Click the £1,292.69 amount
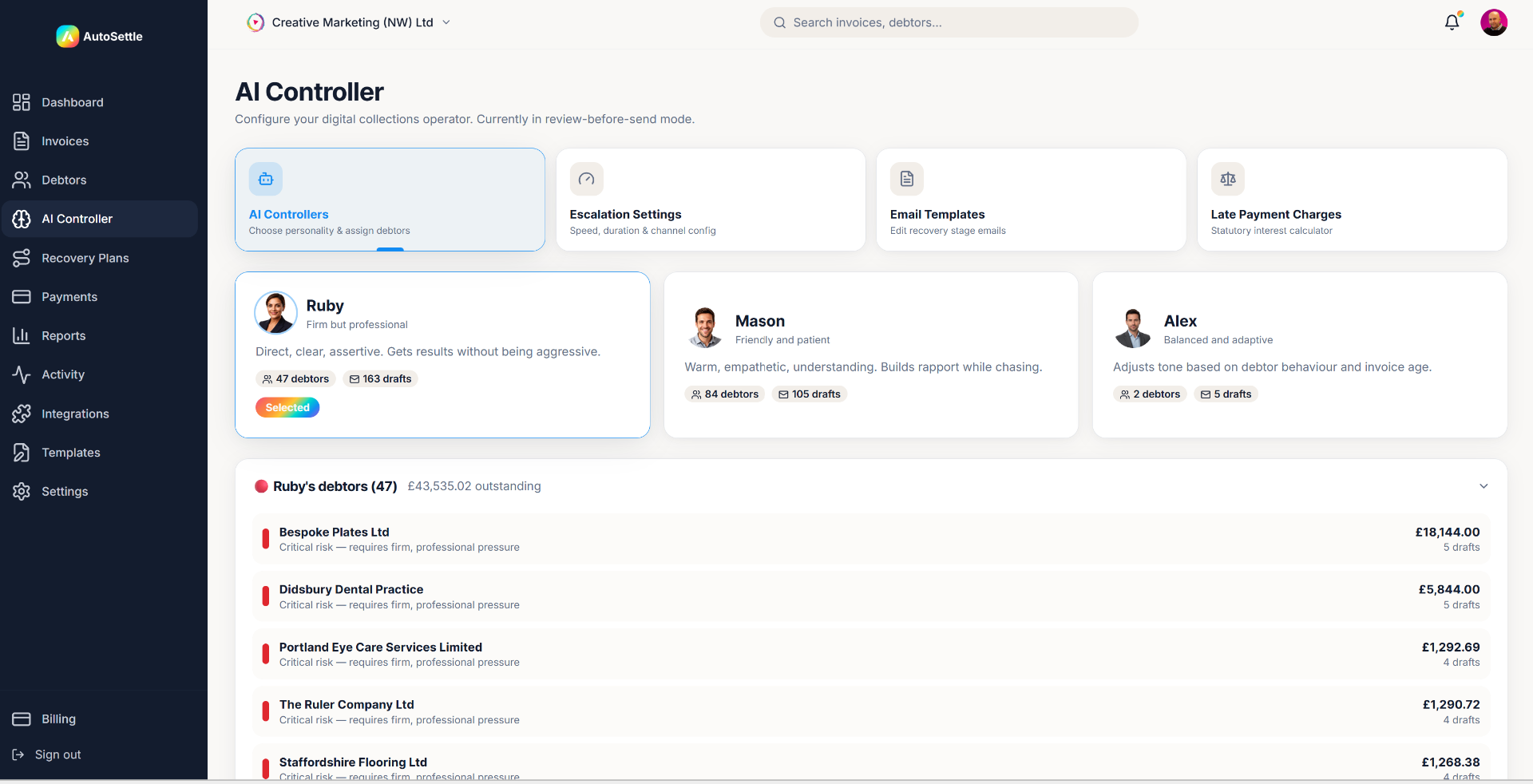Screen dimensions: 1533x784 [x=1451, y=647]
